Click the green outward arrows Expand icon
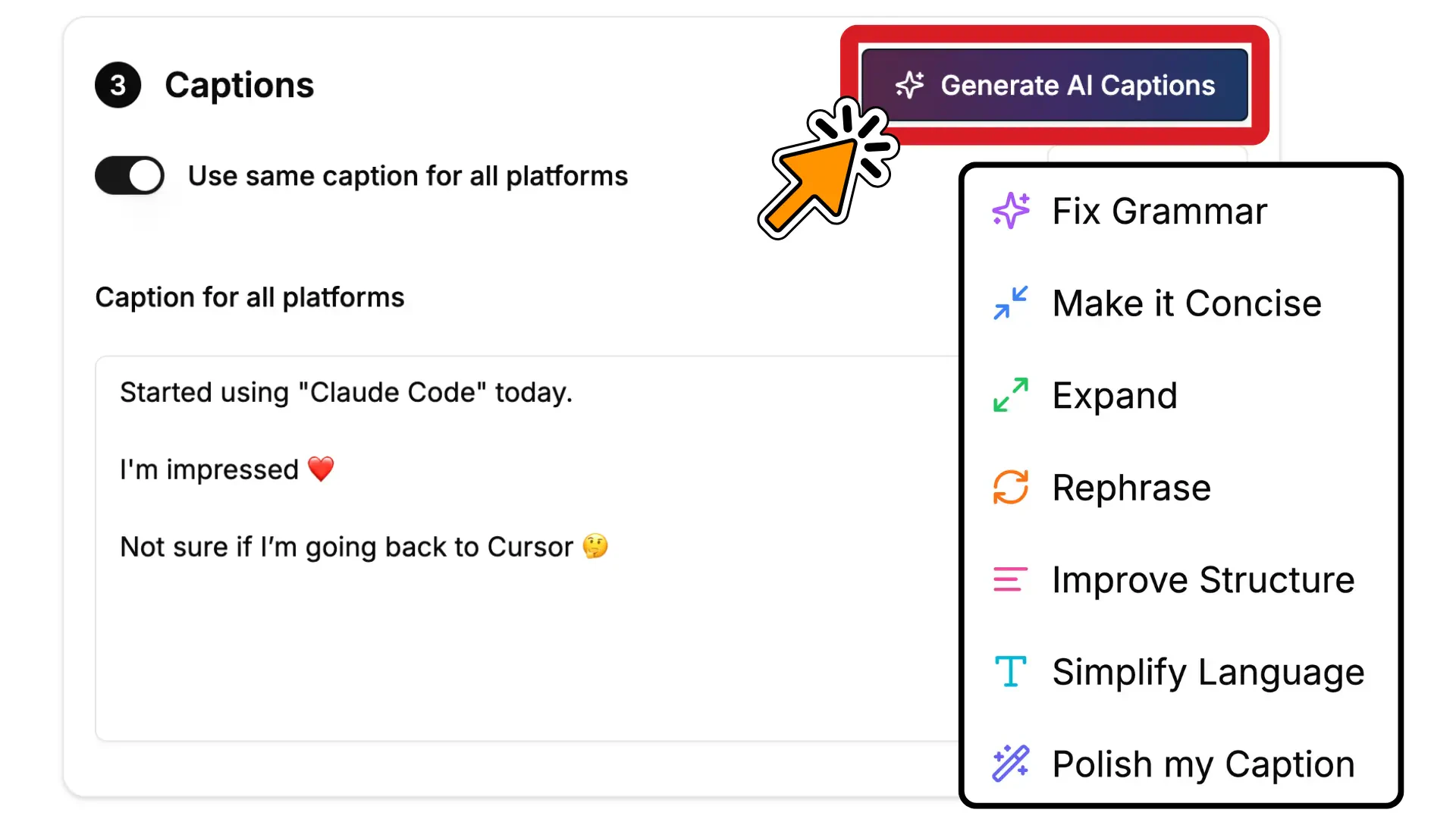 point(1011,395)
